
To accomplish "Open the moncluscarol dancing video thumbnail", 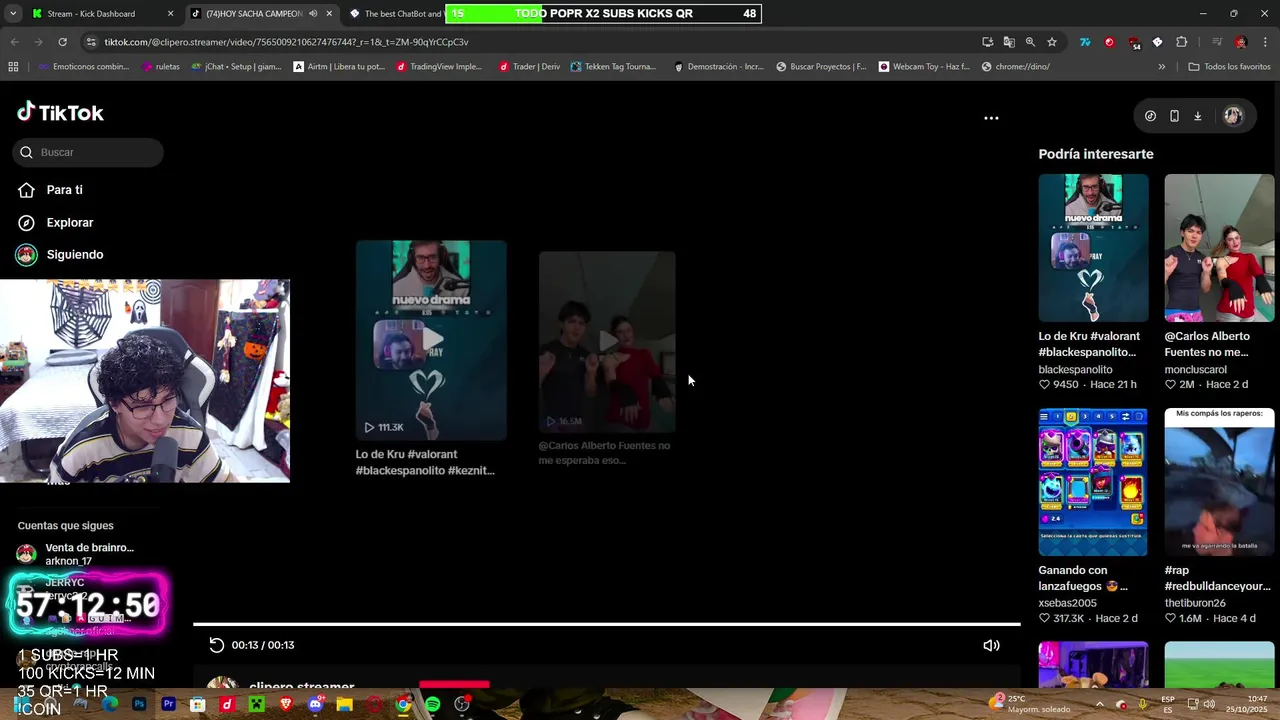I will tap(1219, 248).
